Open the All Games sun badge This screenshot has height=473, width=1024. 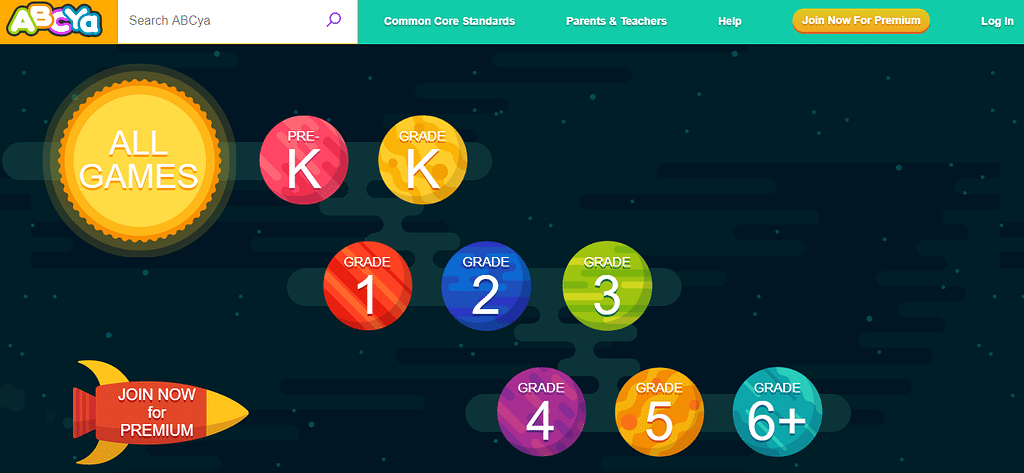(139, 158)
